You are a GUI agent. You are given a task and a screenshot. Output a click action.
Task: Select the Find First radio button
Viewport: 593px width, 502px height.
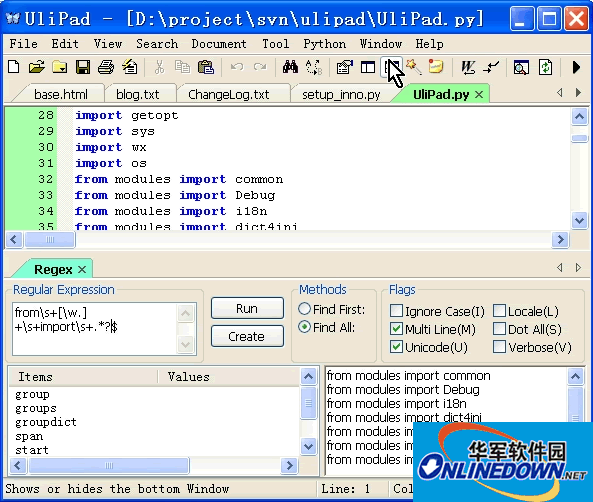(x=304, y=309)
